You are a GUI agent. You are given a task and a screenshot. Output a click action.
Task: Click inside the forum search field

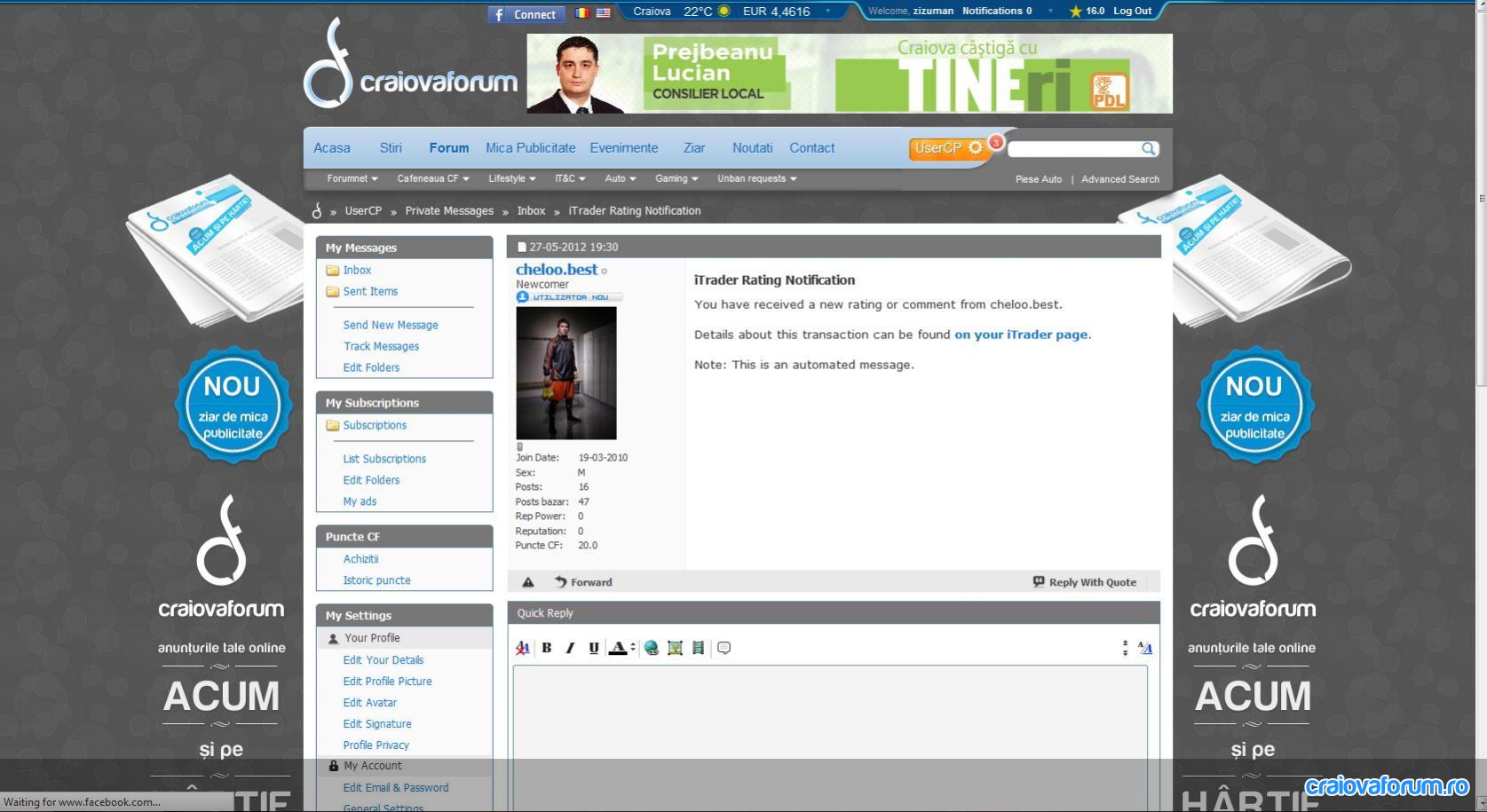[x=1074, y=149]
